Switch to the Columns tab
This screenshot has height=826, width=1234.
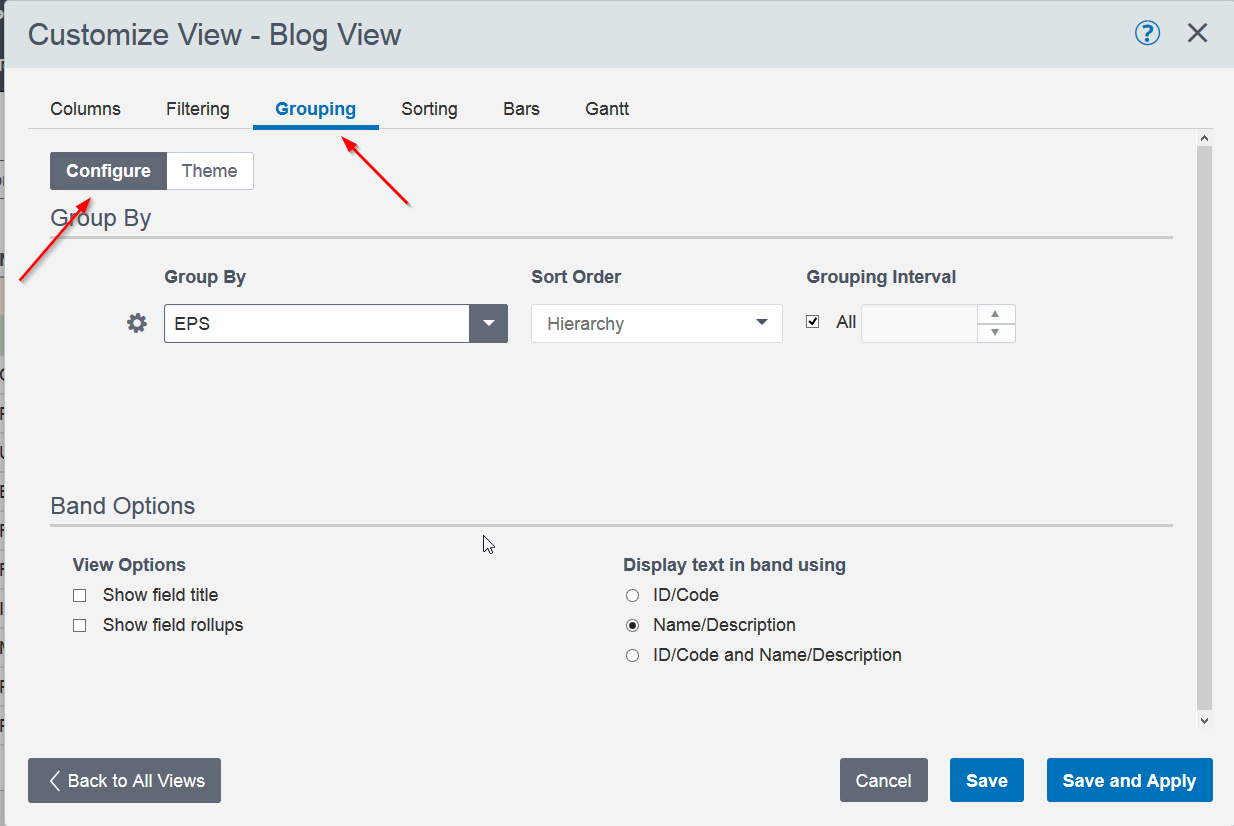(x=86, y=109)
